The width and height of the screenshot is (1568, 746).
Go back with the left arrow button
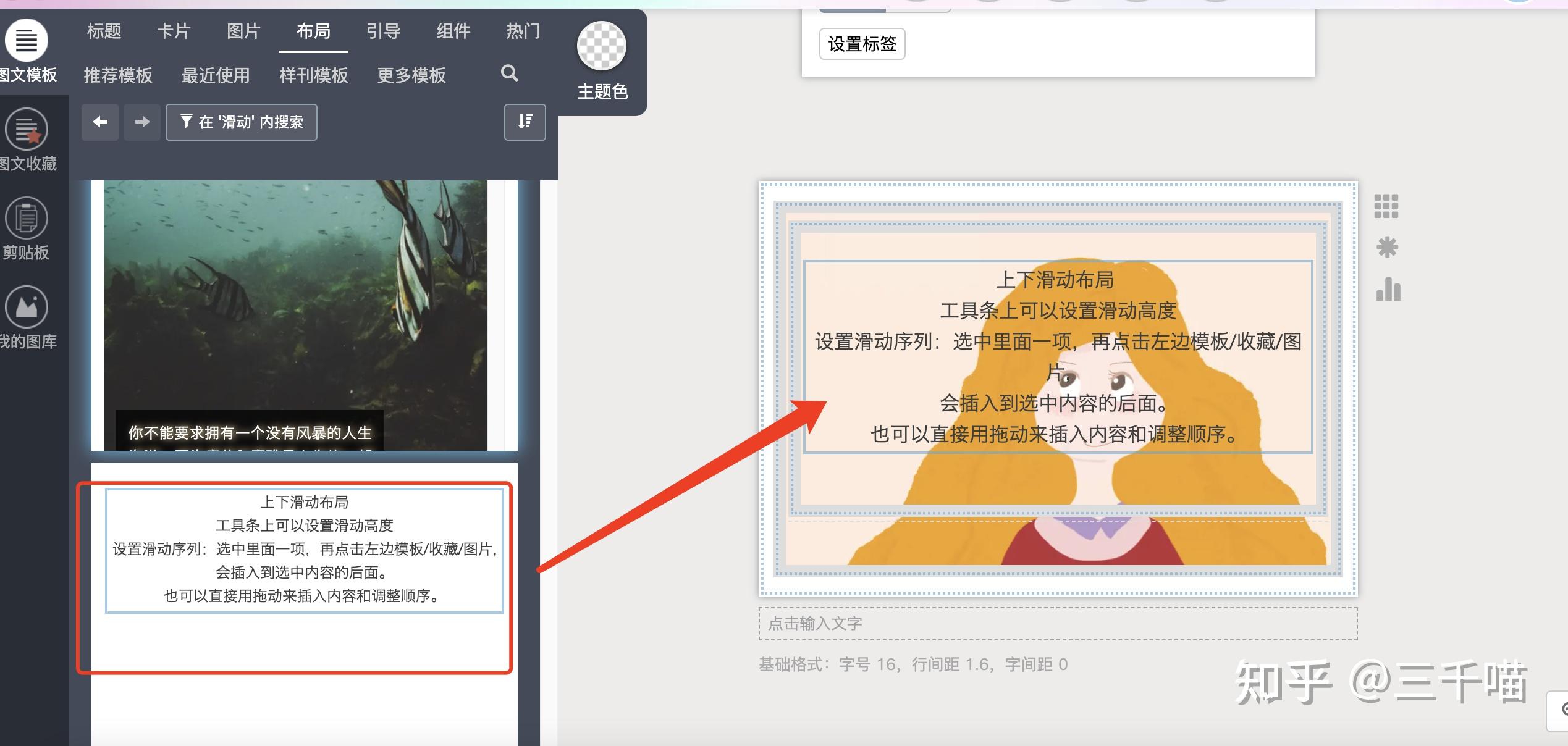coord(100,122)
